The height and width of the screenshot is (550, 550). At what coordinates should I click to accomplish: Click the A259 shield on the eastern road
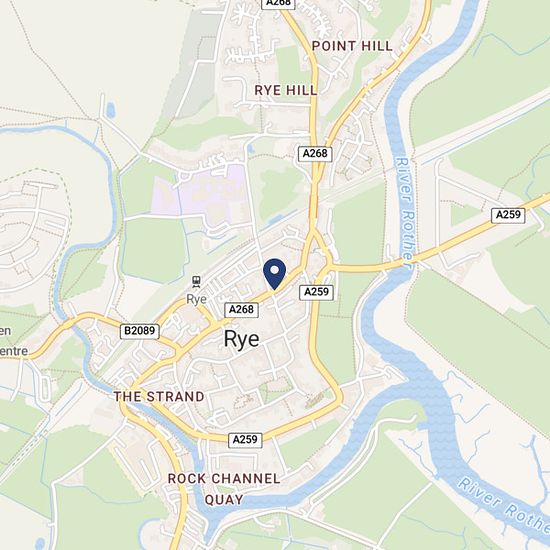point(508,215)
